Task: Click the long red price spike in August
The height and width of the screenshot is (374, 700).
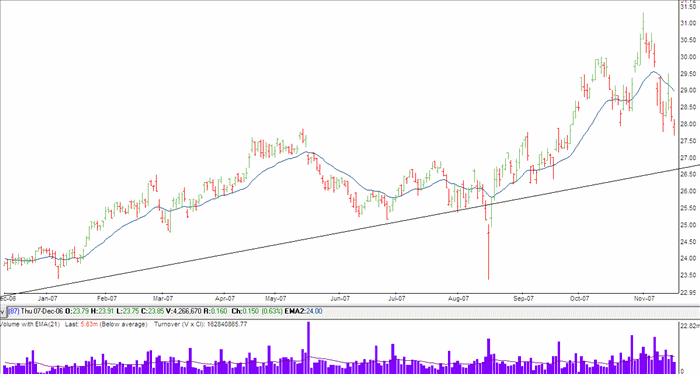Action: pos(488,252)
